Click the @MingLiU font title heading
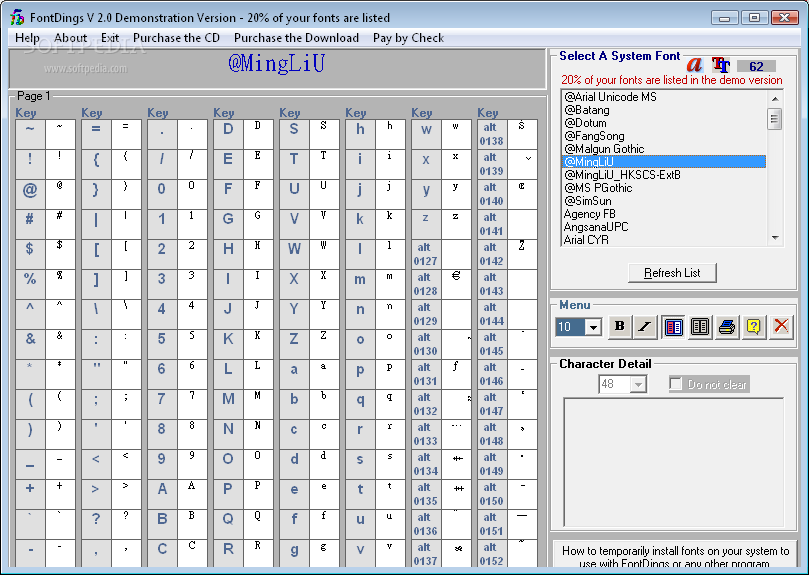This screenshot has width=809, height=575. pos(277,63)
